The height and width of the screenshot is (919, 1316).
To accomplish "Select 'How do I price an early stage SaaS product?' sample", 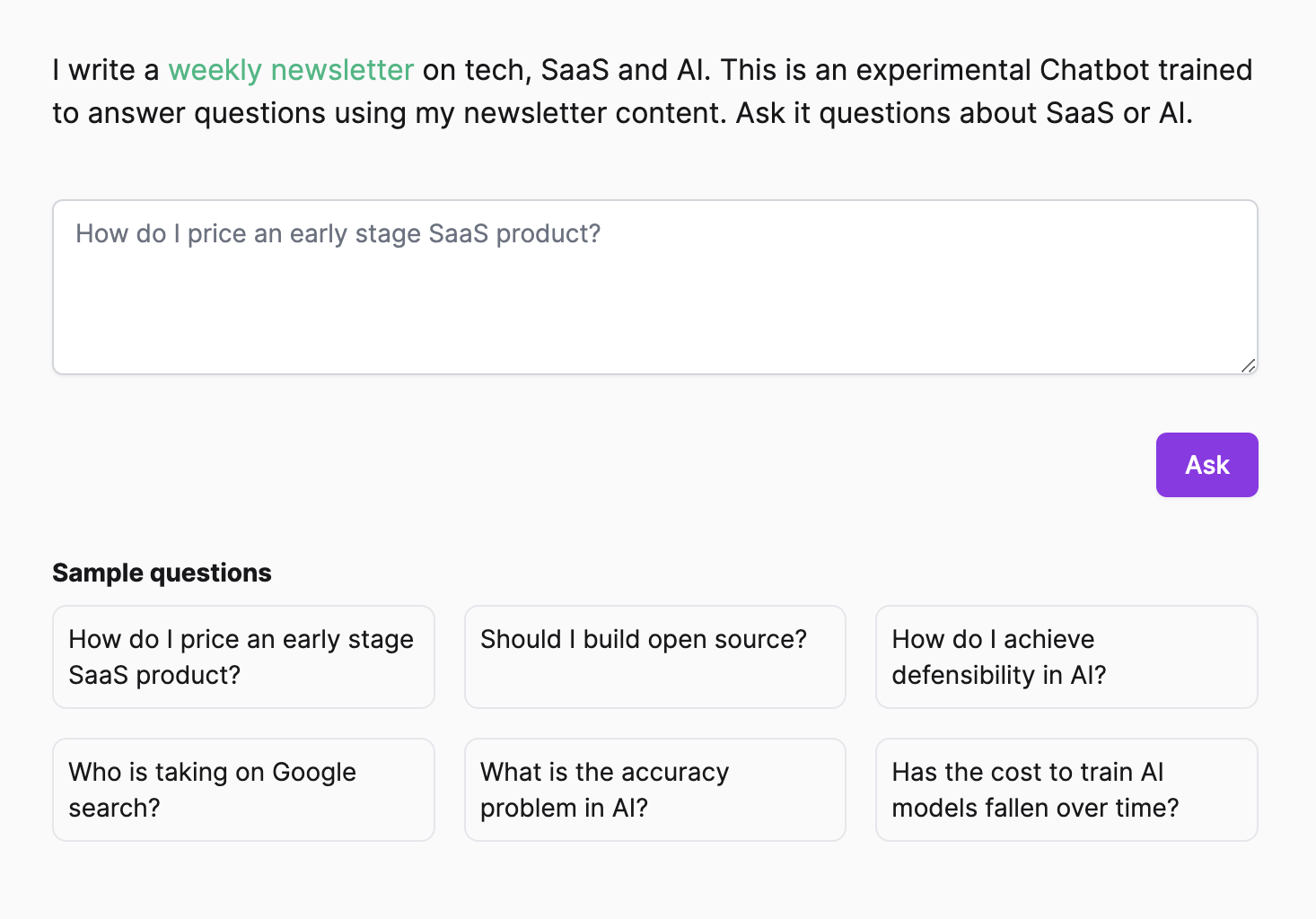I will click(x=243, y=657).
